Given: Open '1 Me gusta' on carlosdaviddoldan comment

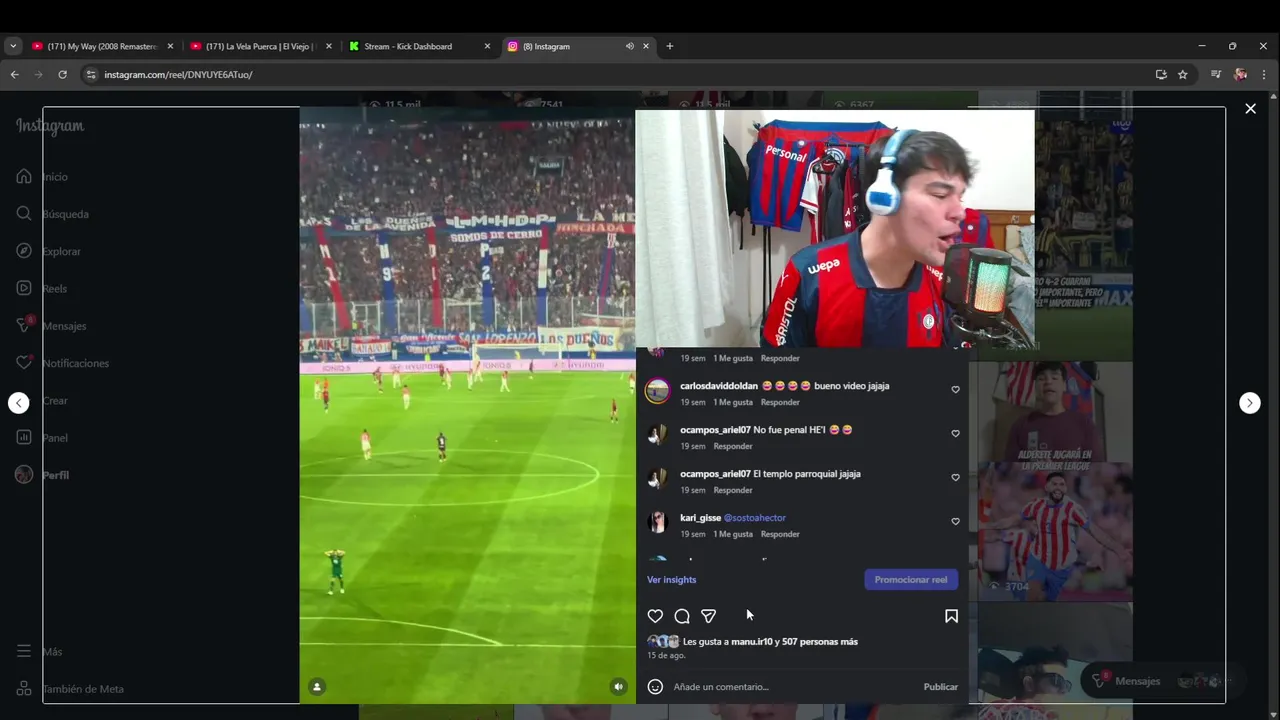Looking at the screenshot, I should click(x=733, y=402).
